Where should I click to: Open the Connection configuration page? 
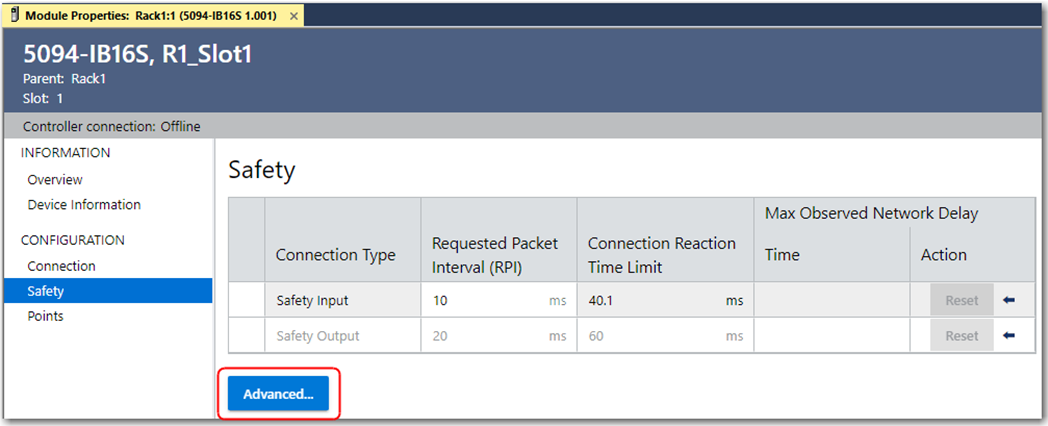click(x=61, y=266)
